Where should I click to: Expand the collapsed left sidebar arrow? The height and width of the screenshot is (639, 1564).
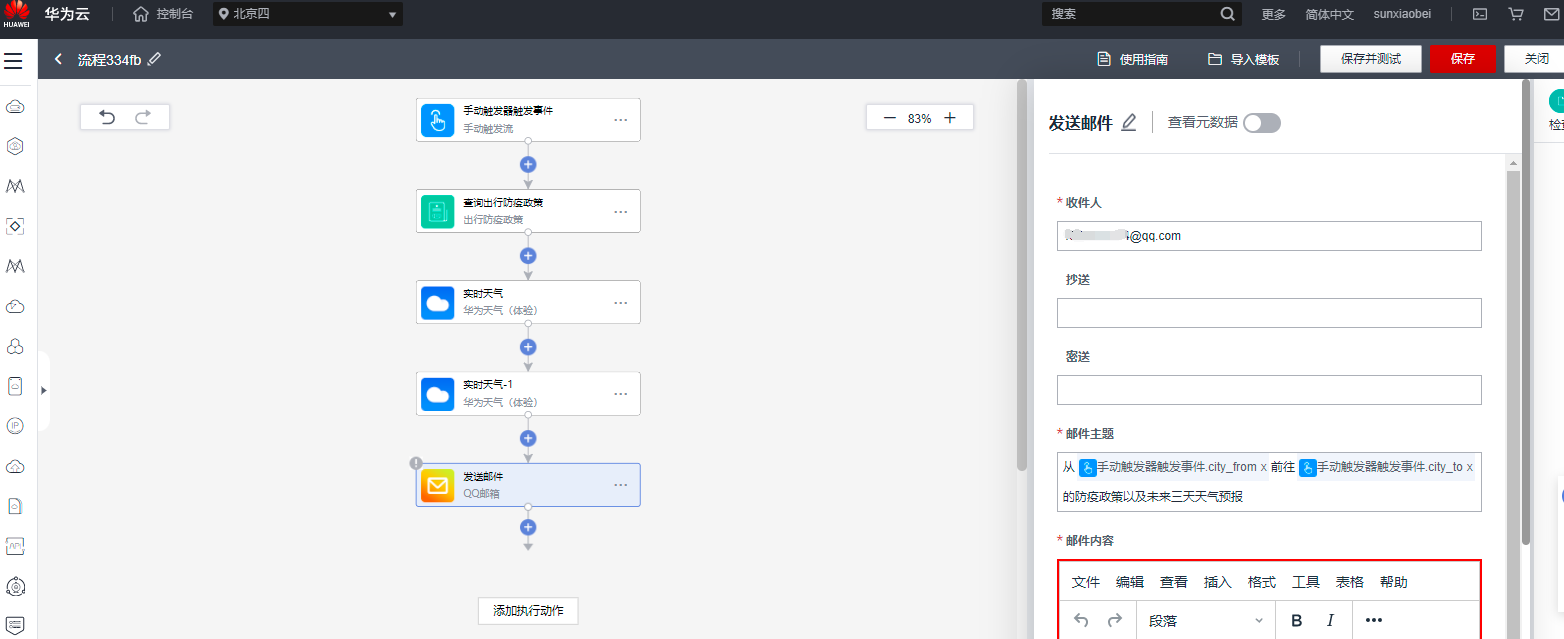(44, 390)
